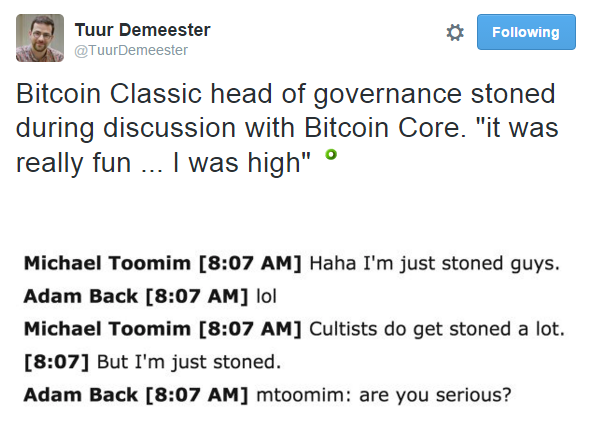
Task: Open the Tuur Demeester display name link
Action: (142, 30)
